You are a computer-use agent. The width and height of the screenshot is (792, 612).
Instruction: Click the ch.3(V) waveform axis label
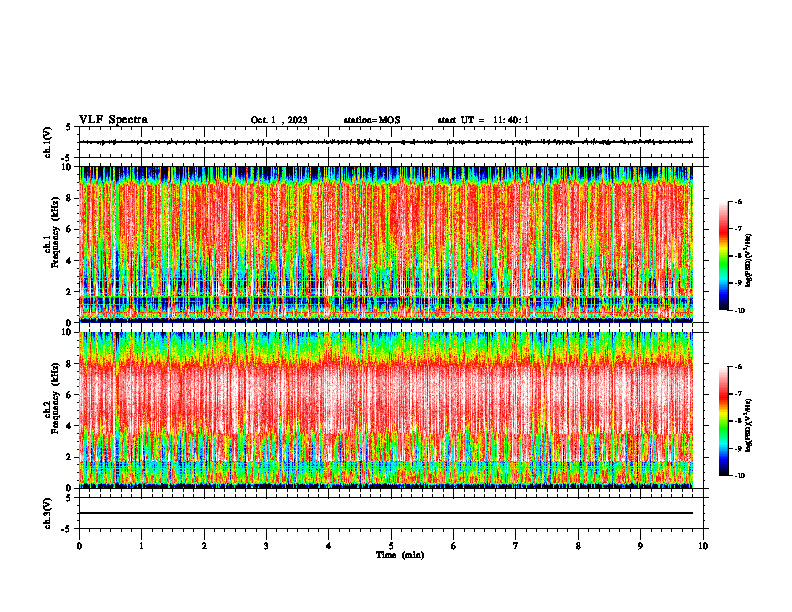tap(47, 513)
